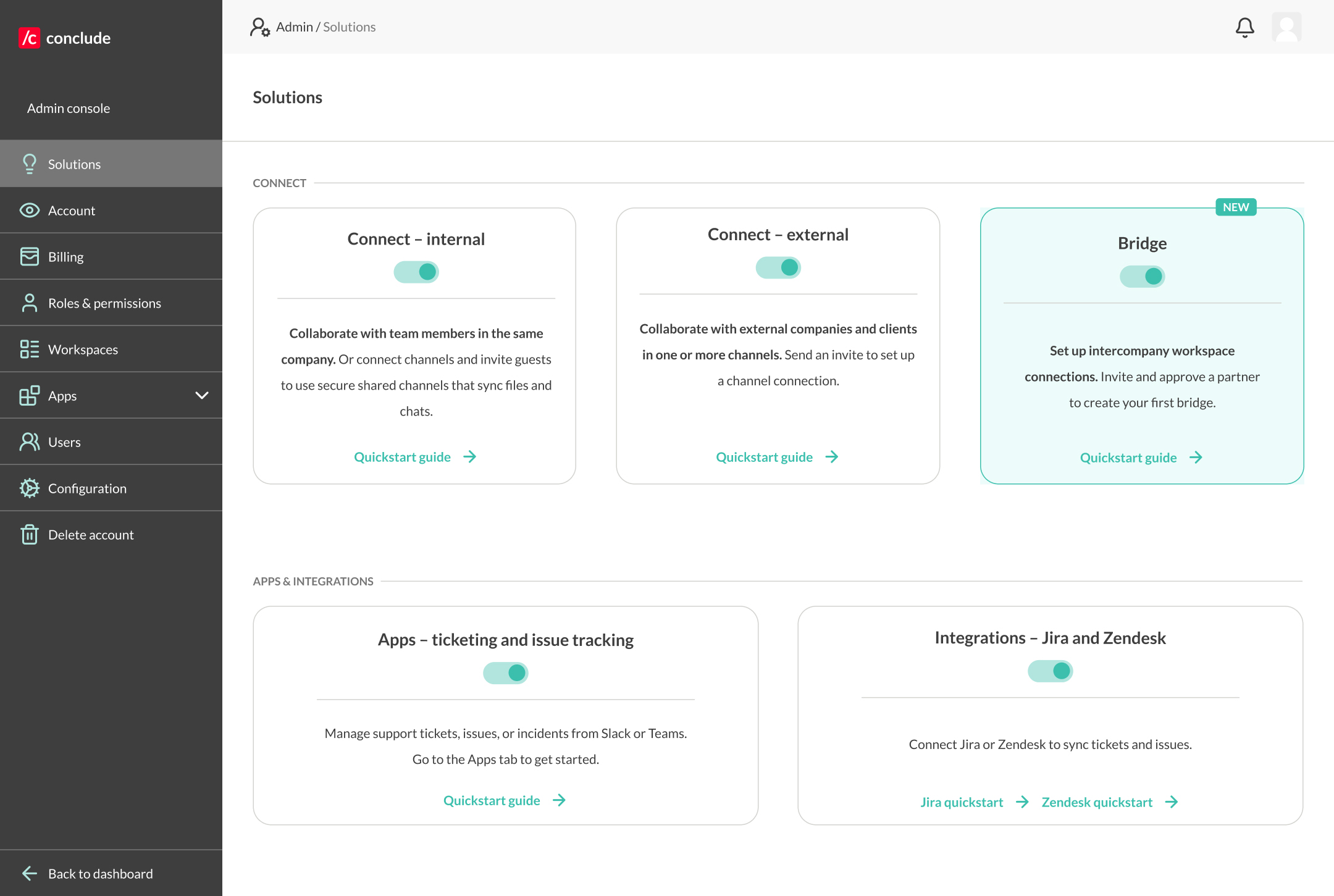Expand the Apps submenu chevron
Image resolution: width=1334 pixels, height=896 pixels.
pos(202,395)
